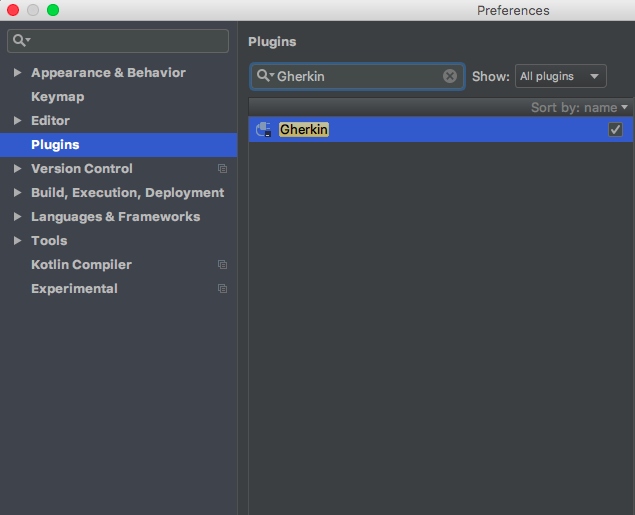
Task: Expand Build, Execution, Deployment section
Action: click(x=17, y=193)
